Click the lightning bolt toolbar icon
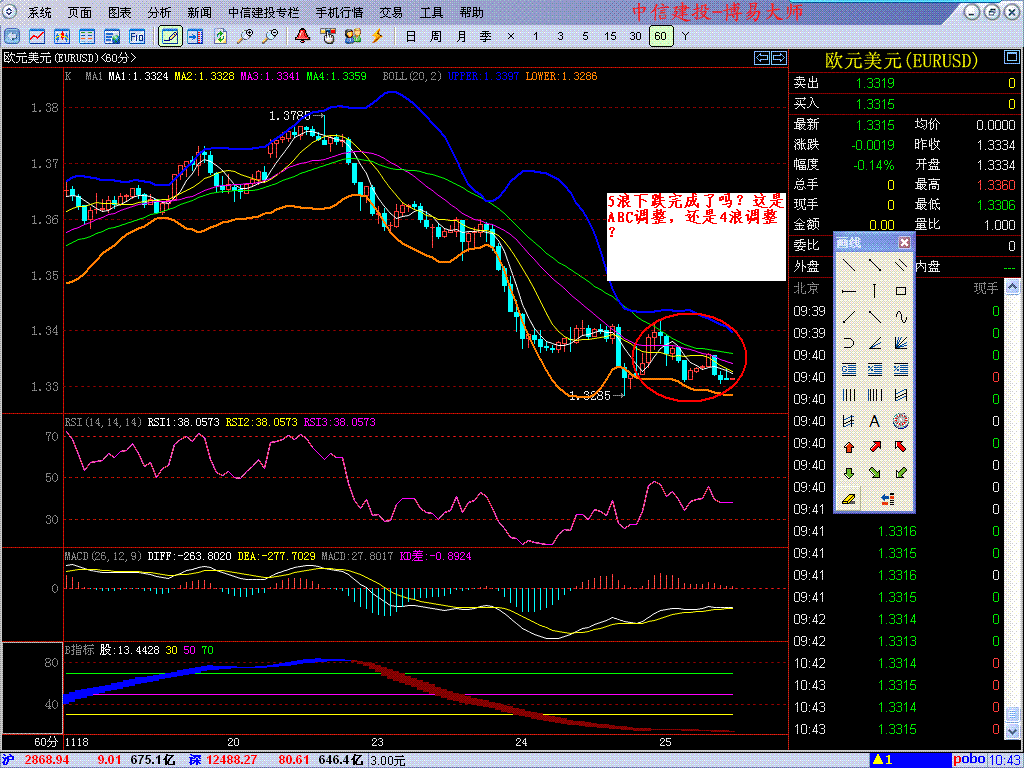This screenshot has width=1024, height=768. (377, 36)
